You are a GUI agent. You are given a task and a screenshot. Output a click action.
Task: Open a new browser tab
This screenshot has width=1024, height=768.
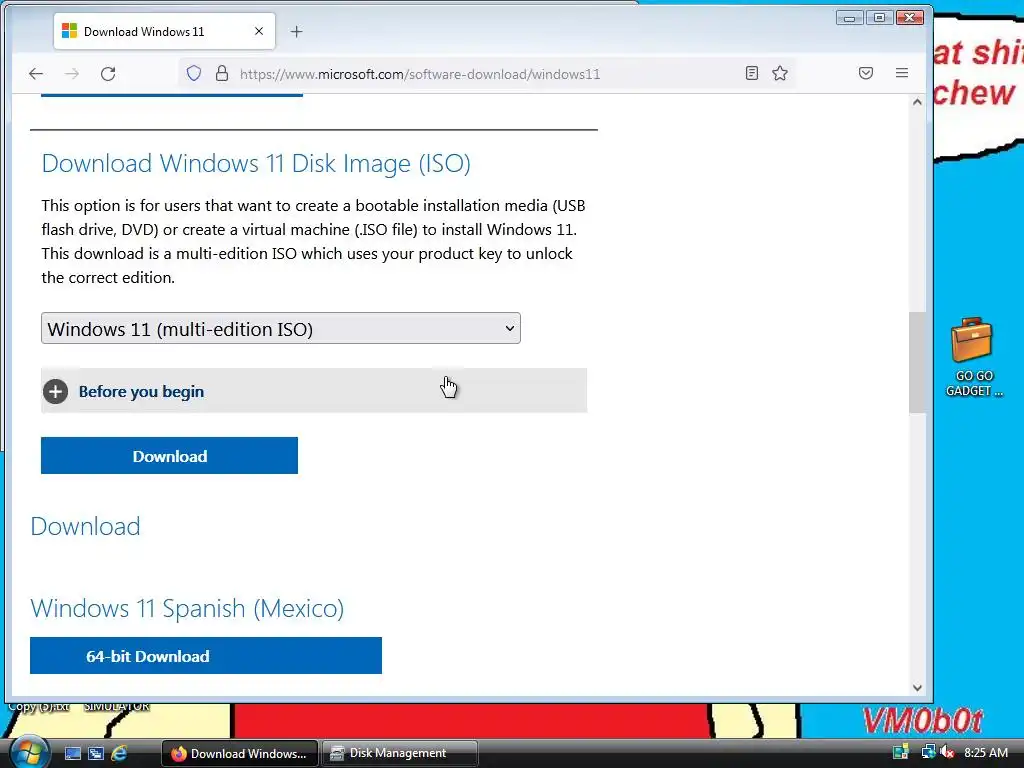coord(296,31)
